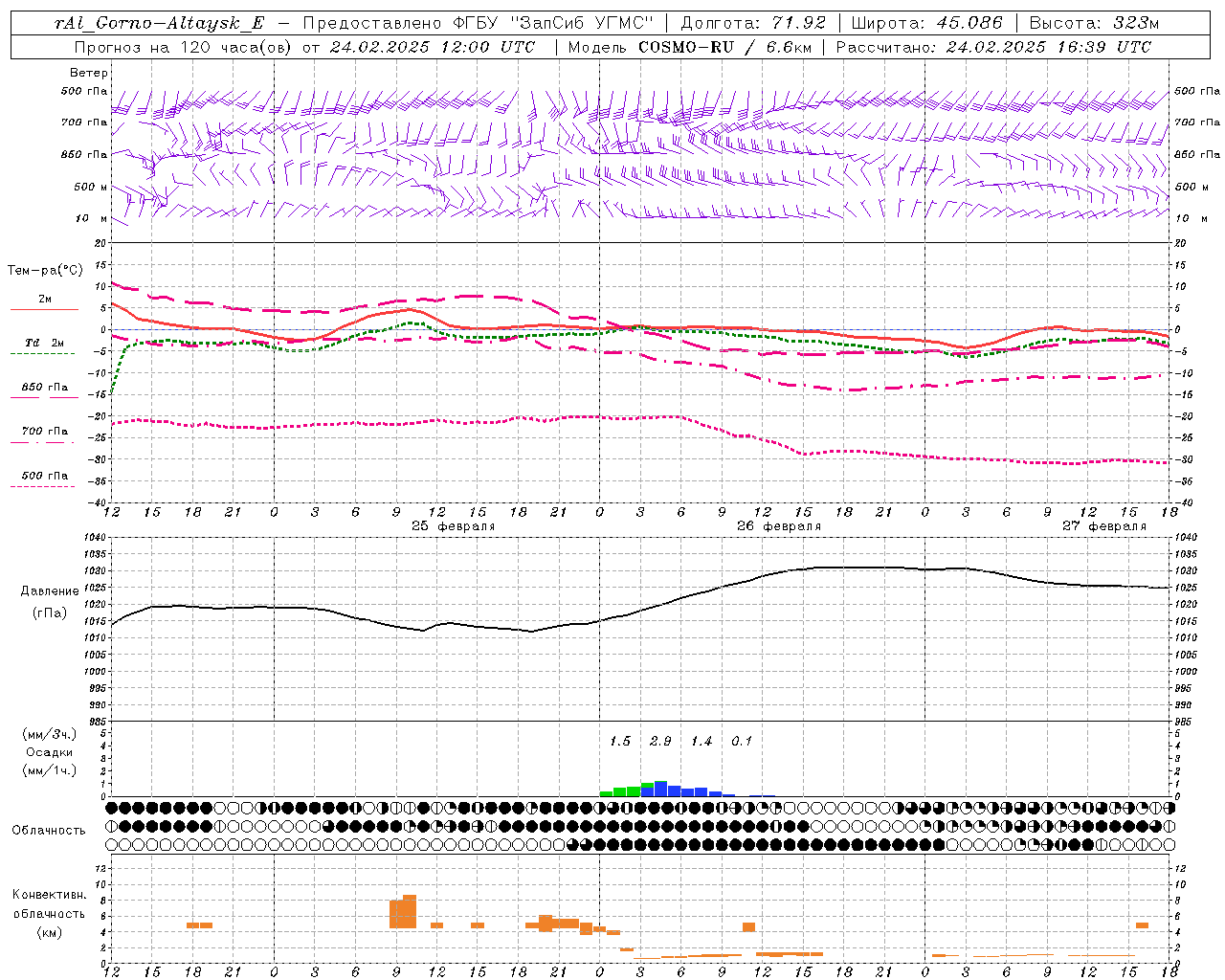Click the precipitation total 2.9

[x=660, y=742]
